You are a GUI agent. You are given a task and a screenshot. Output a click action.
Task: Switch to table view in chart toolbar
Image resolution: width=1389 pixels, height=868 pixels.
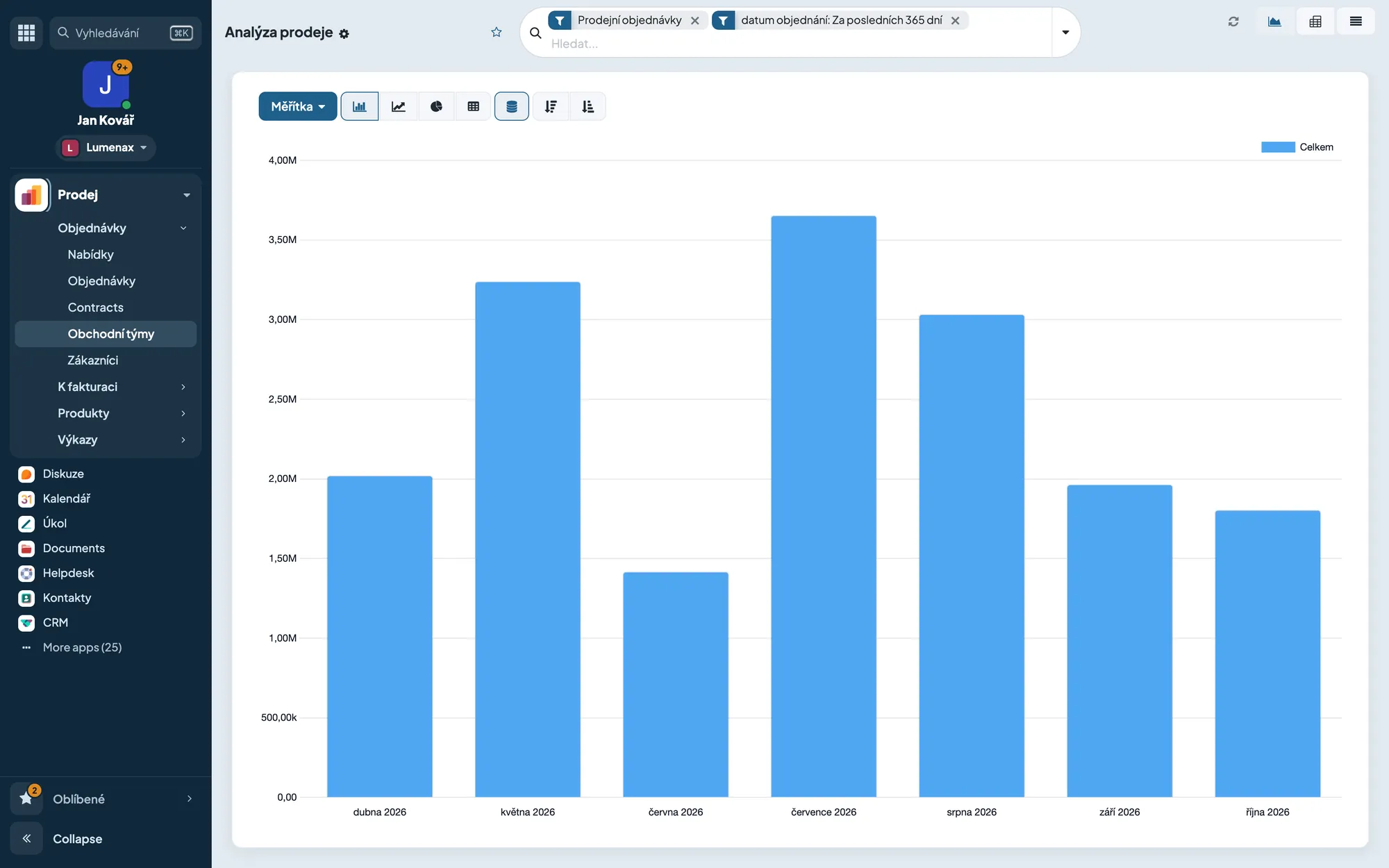474,106
